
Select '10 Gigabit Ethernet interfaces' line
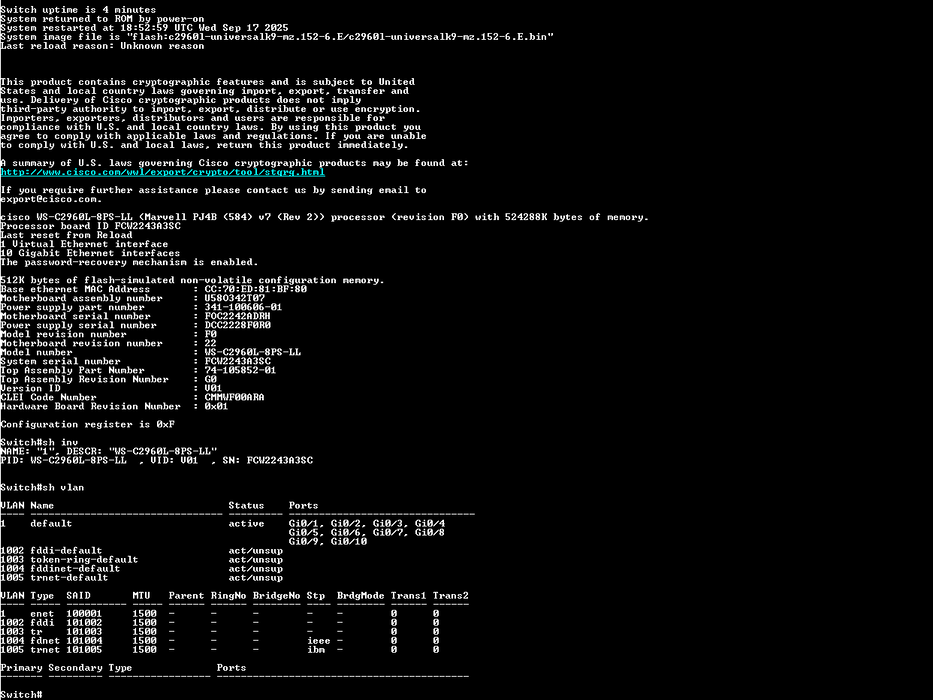click(90, 253)
